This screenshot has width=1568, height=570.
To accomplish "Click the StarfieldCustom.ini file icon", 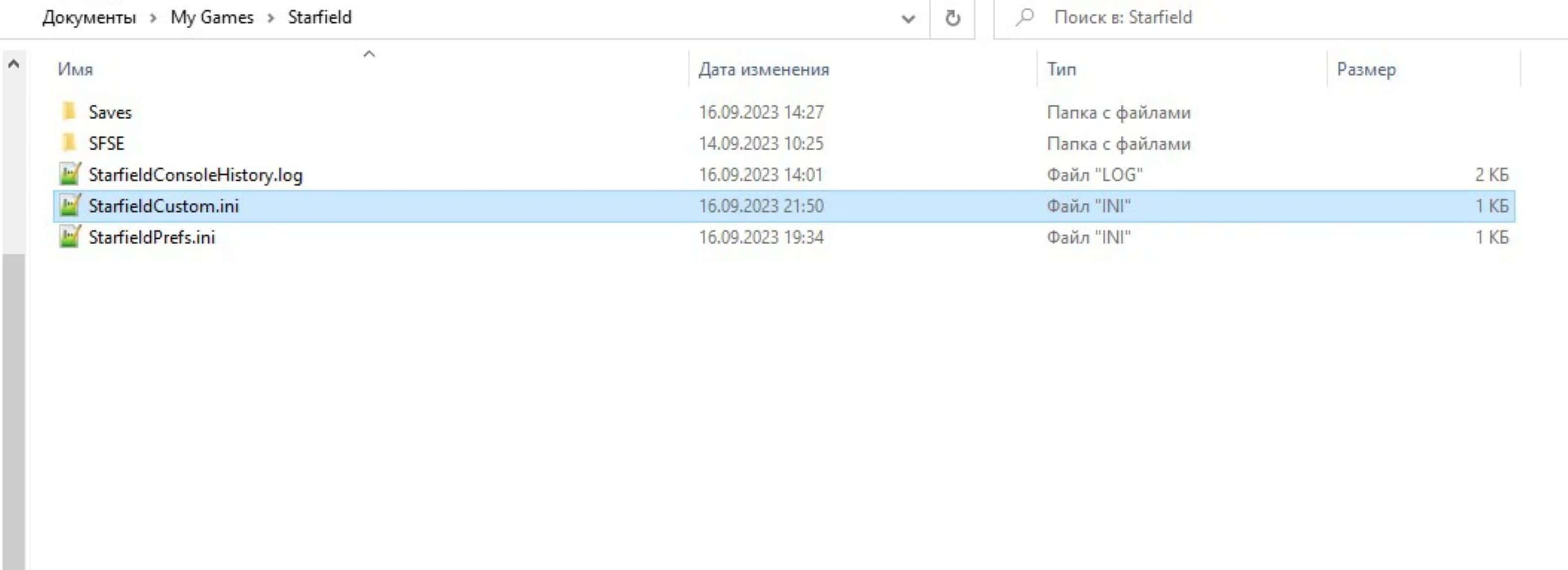I will pos(70,206).
